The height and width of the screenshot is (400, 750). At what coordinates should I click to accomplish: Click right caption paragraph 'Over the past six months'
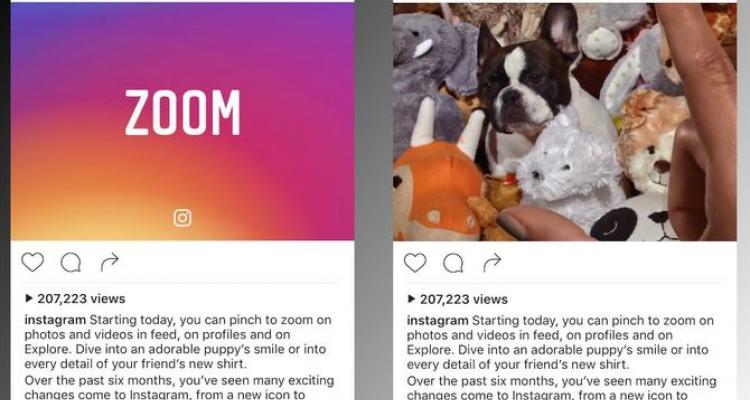point(562,388)
